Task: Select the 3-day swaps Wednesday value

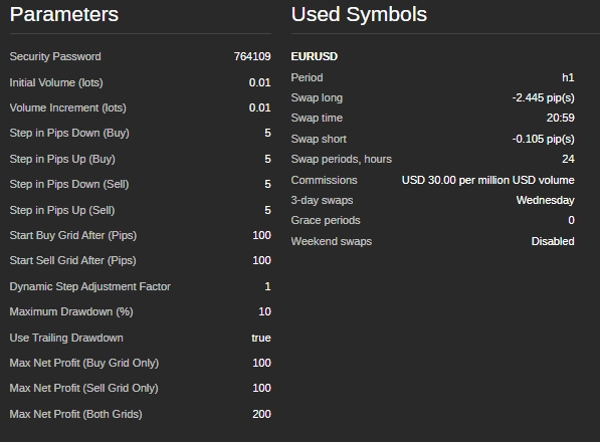Action: click(x=545, y=200)
